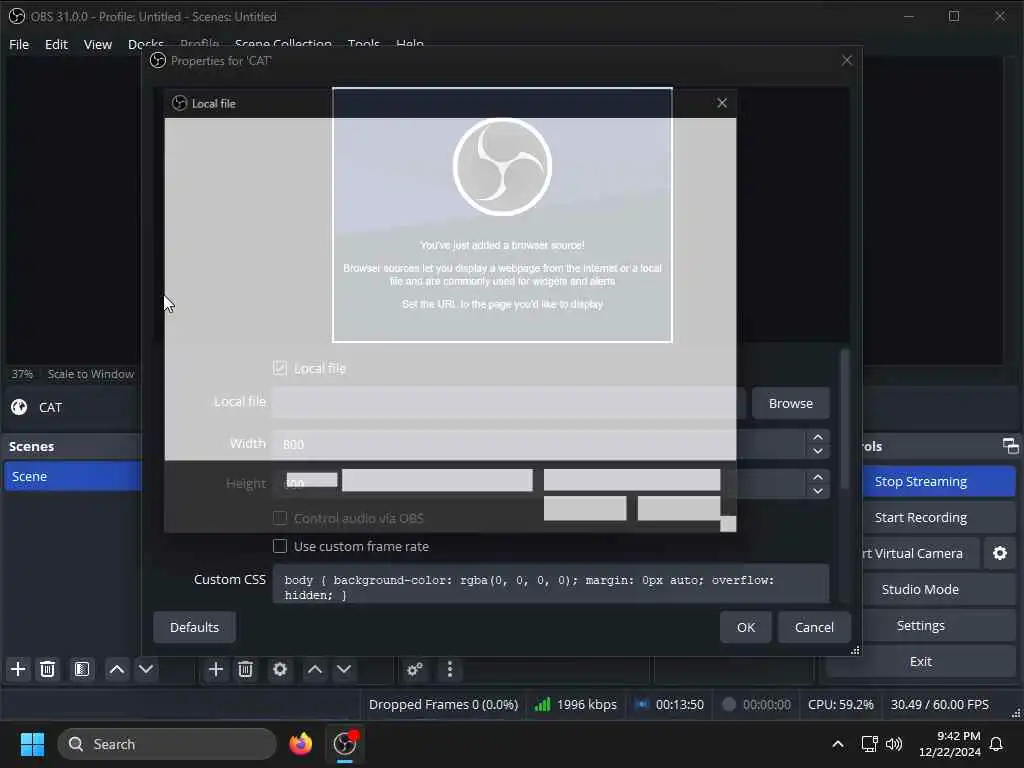Launch Firefox from the taskbar
The image size is (1024, 768).
[300, 744]
